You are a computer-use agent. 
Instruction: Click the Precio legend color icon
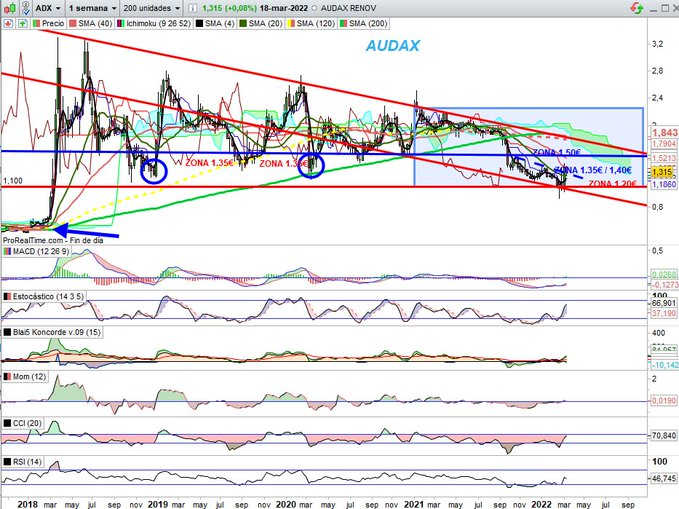(x=36, y=23)
